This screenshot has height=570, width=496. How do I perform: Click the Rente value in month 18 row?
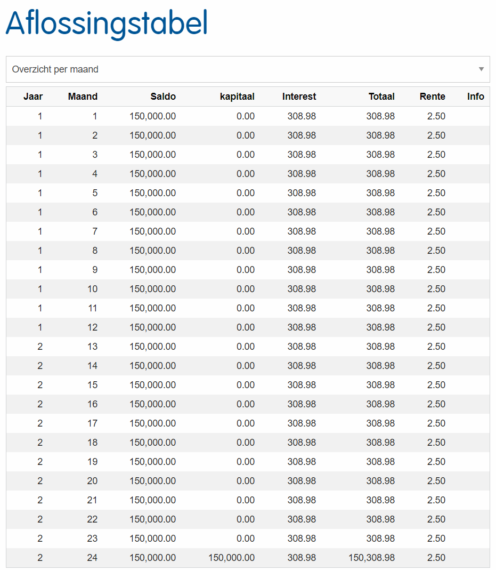(x=436, y=443)
